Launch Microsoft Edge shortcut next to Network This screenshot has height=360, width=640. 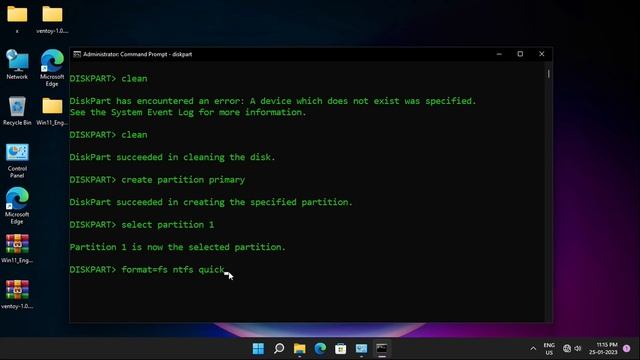[52, 67]
